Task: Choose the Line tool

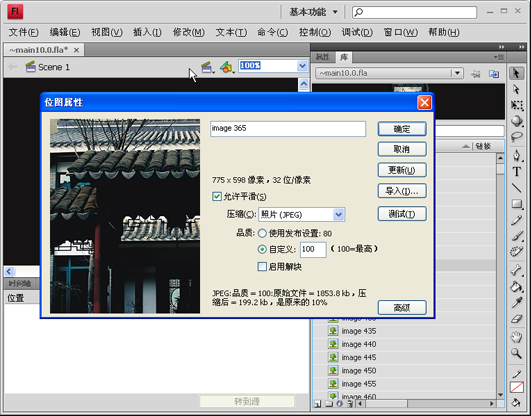Action: [x=516, y=188]
